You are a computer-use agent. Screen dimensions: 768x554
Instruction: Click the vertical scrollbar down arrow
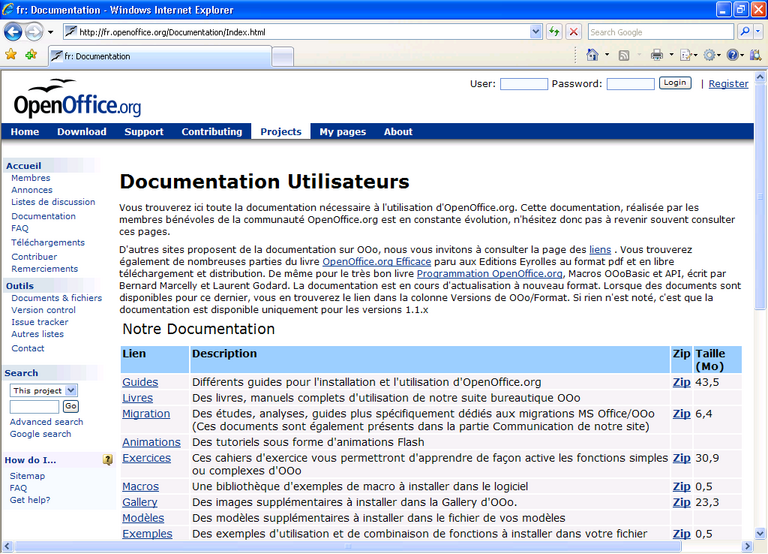coord(760,533)
